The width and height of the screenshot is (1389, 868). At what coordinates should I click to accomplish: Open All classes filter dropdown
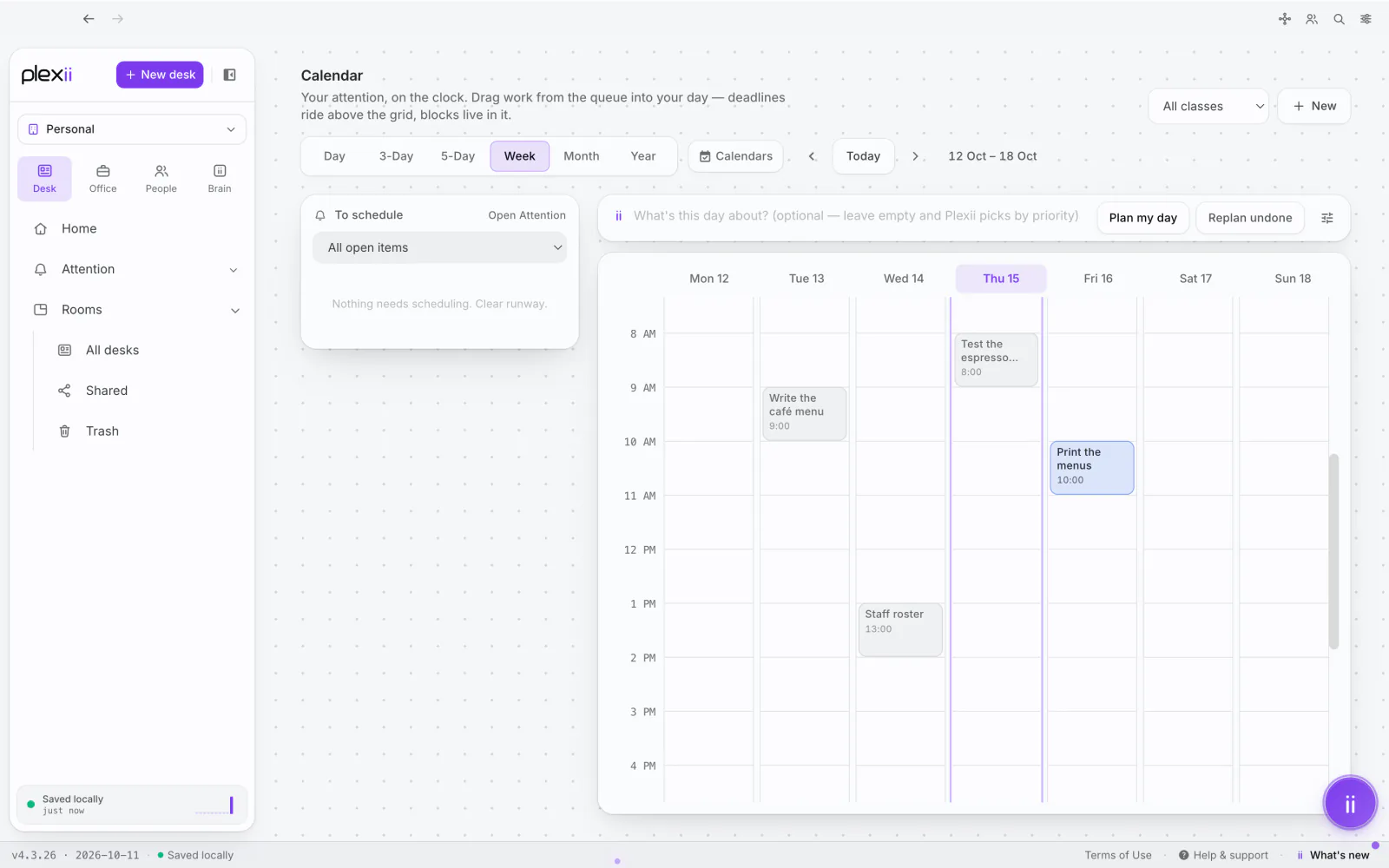tap(1208, 106)
